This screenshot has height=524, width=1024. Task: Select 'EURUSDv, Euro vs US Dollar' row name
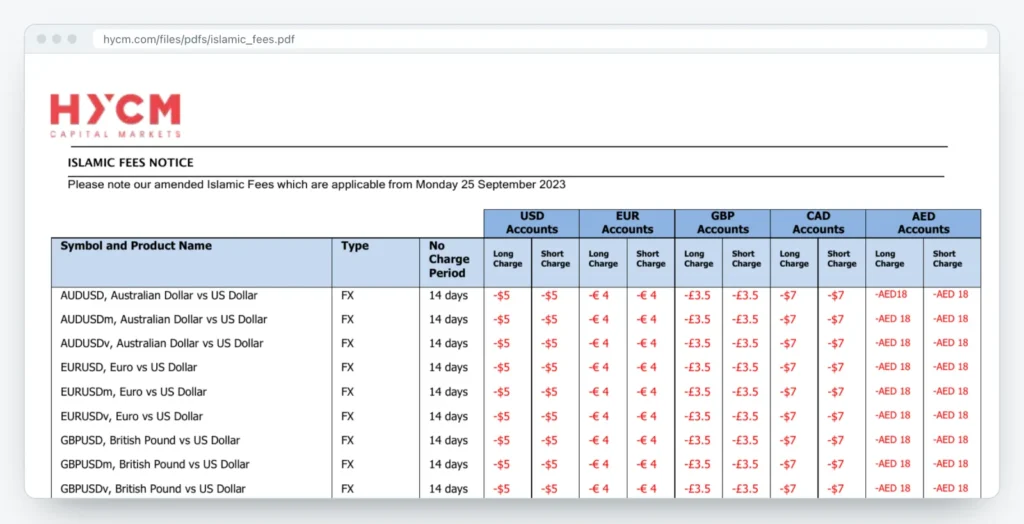pos(131,416)
